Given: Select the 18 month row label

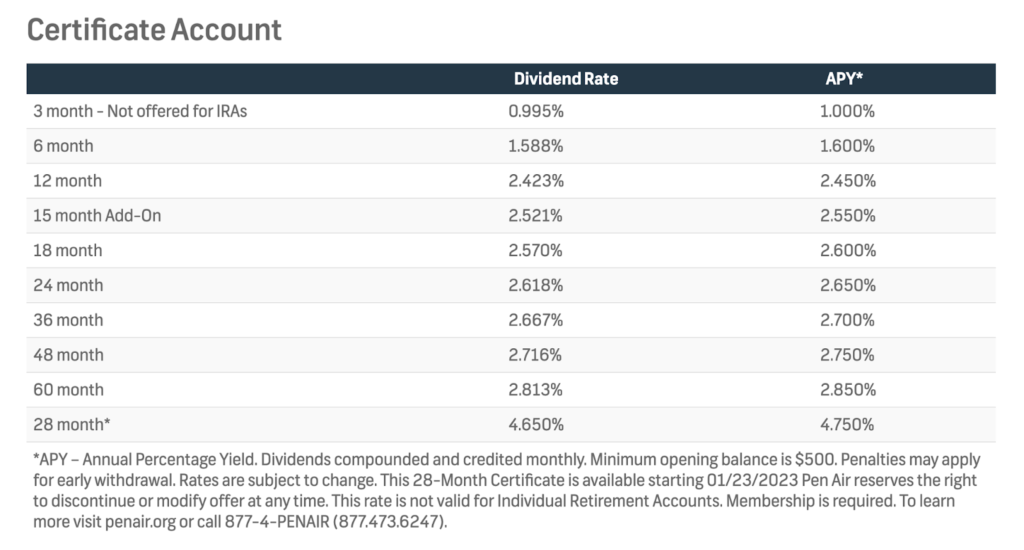Looking at the screenshot, I should [x=67, y=250].
